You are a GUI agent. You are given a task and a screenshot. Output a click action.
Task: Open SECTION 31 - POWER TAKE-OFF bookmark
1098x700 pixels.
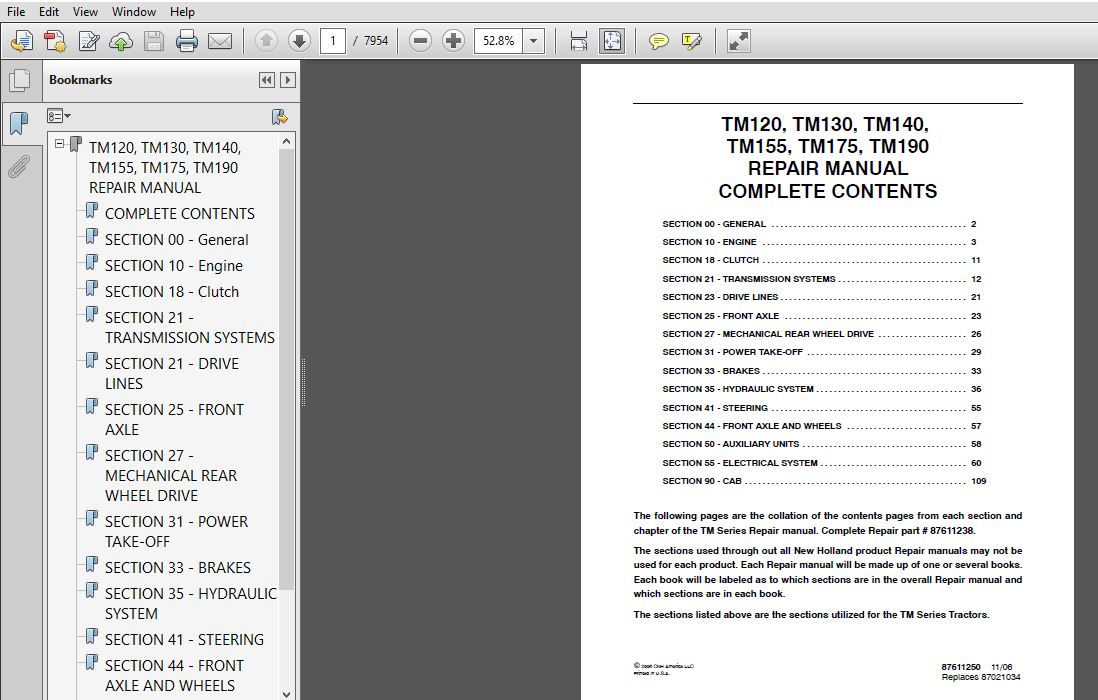click(176, 531)
